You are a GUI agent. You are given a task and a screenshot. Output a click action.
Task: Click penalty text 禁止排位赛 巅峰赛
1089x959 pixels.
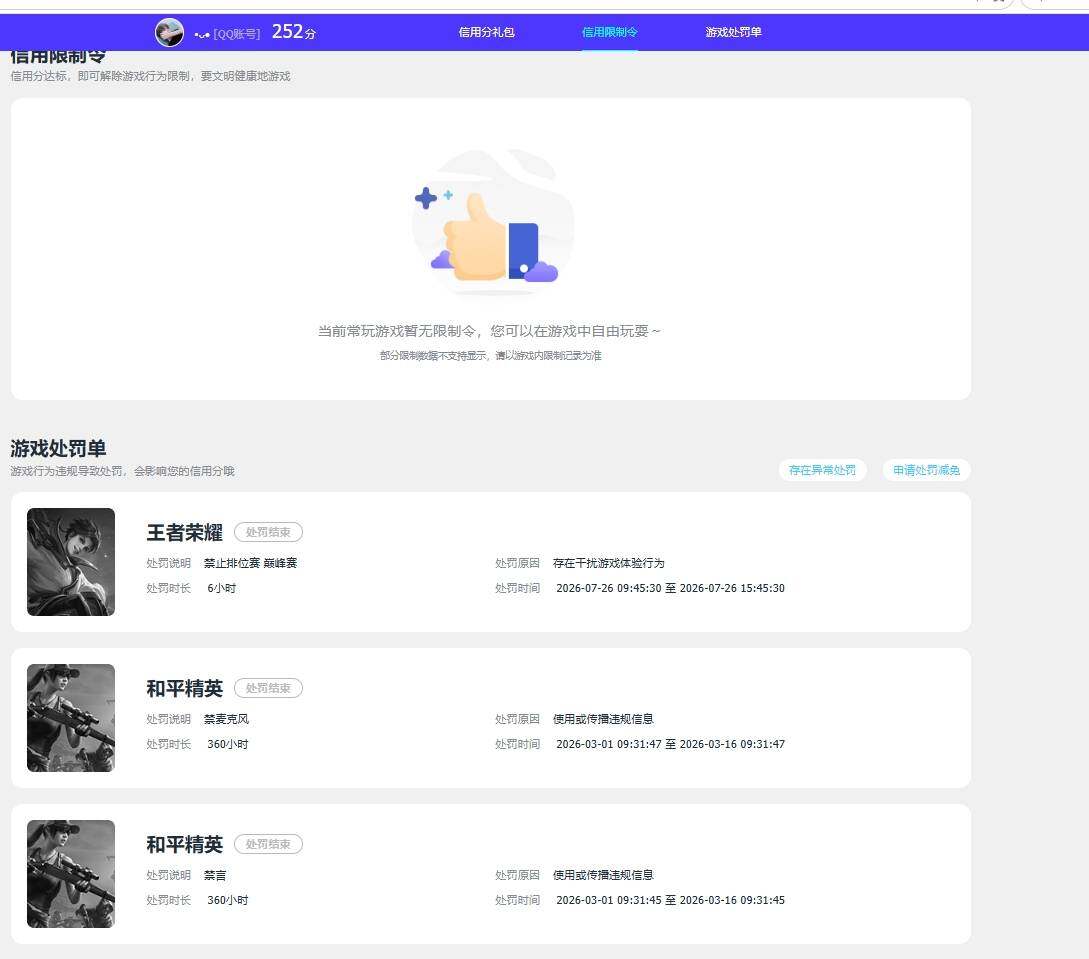point(250,563)
